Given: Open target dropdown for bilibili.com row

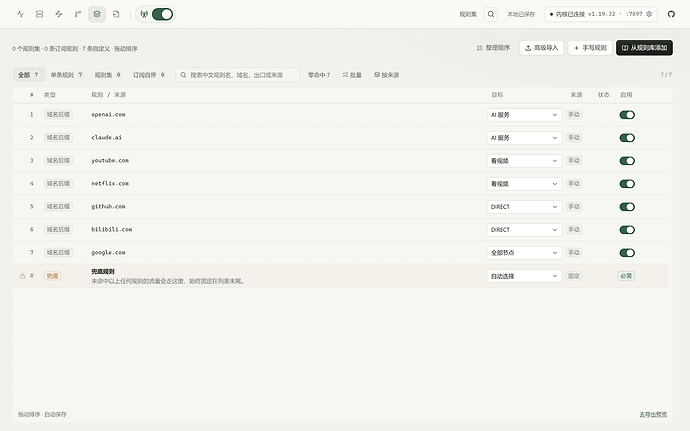Looking at the screenshot, I should point(524,230).
